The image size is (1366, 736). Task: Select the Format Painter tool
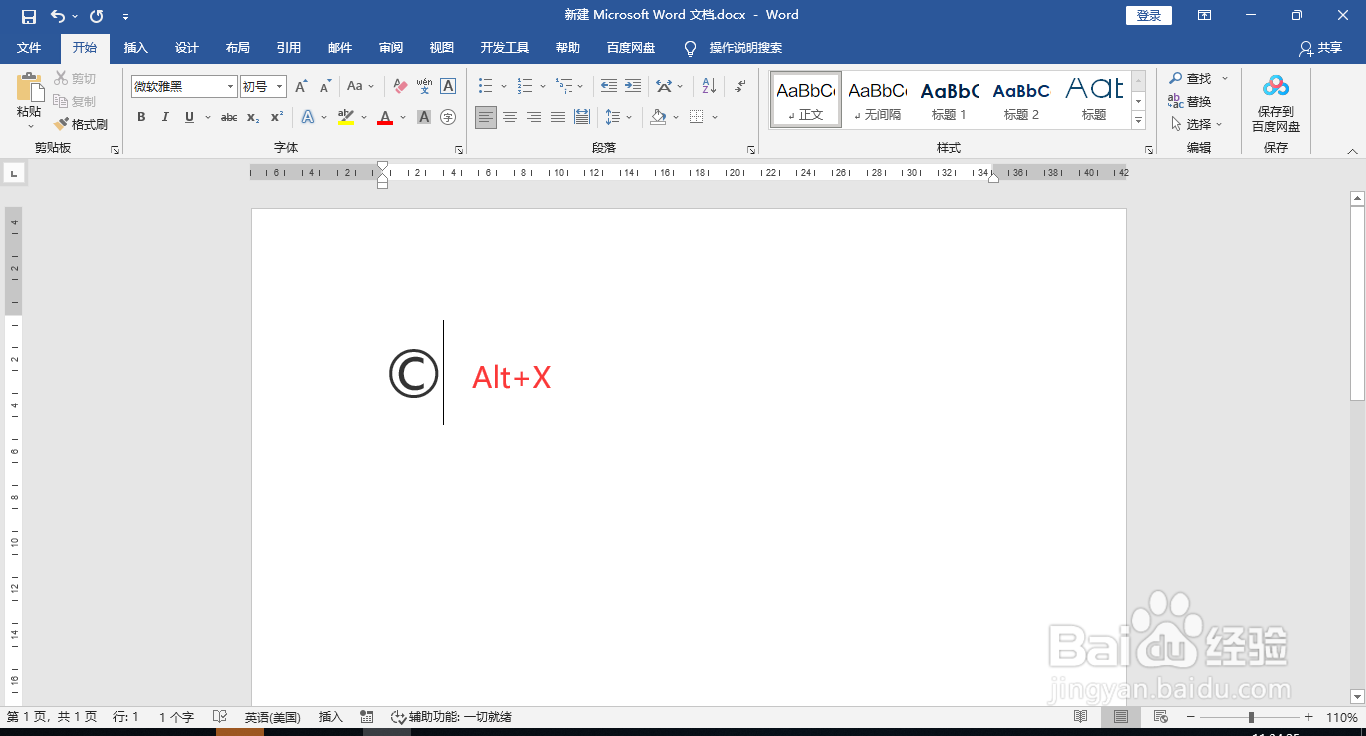click(x=81, y=124)
